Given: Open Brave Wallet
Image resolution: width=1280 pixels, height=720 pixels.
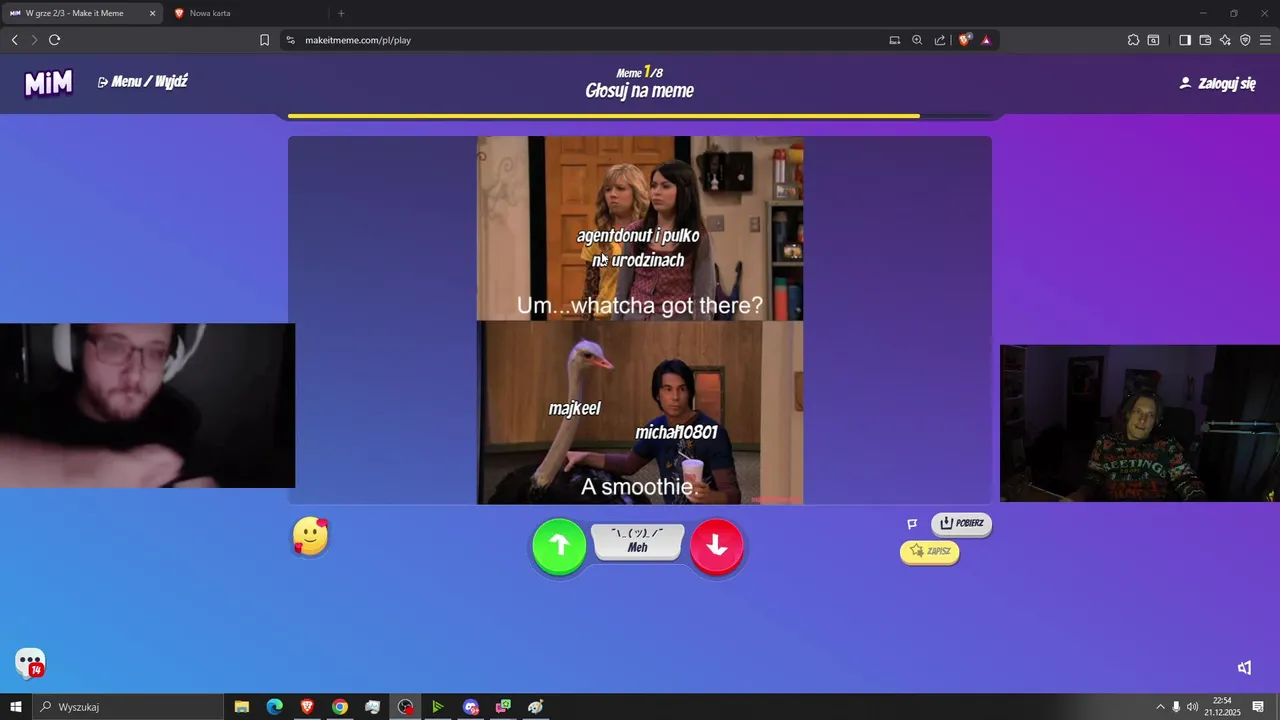Looking at the screenshot, I should [x=1205, y=40].
